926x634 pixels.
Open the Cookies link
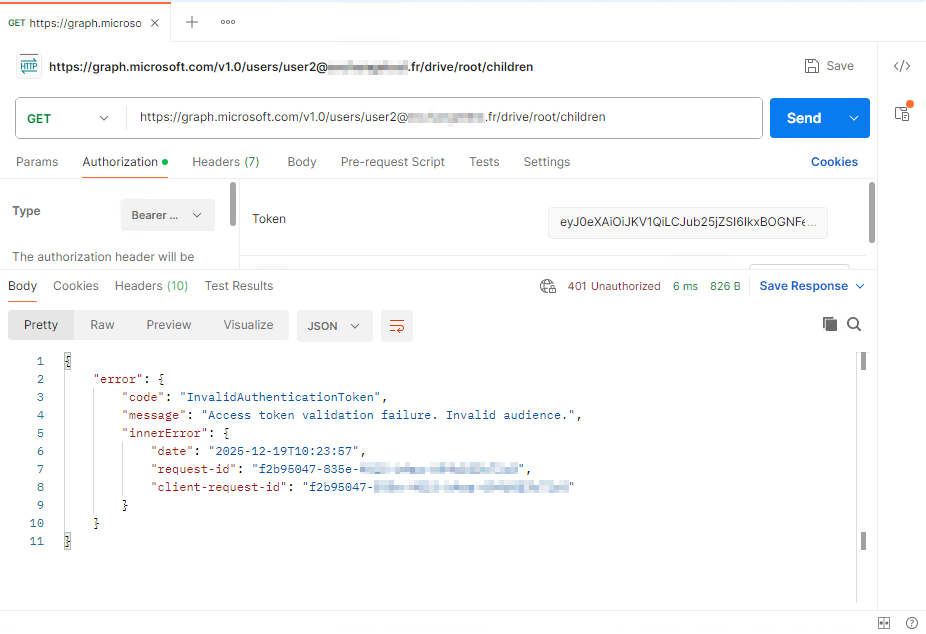(x=834, y=162)
